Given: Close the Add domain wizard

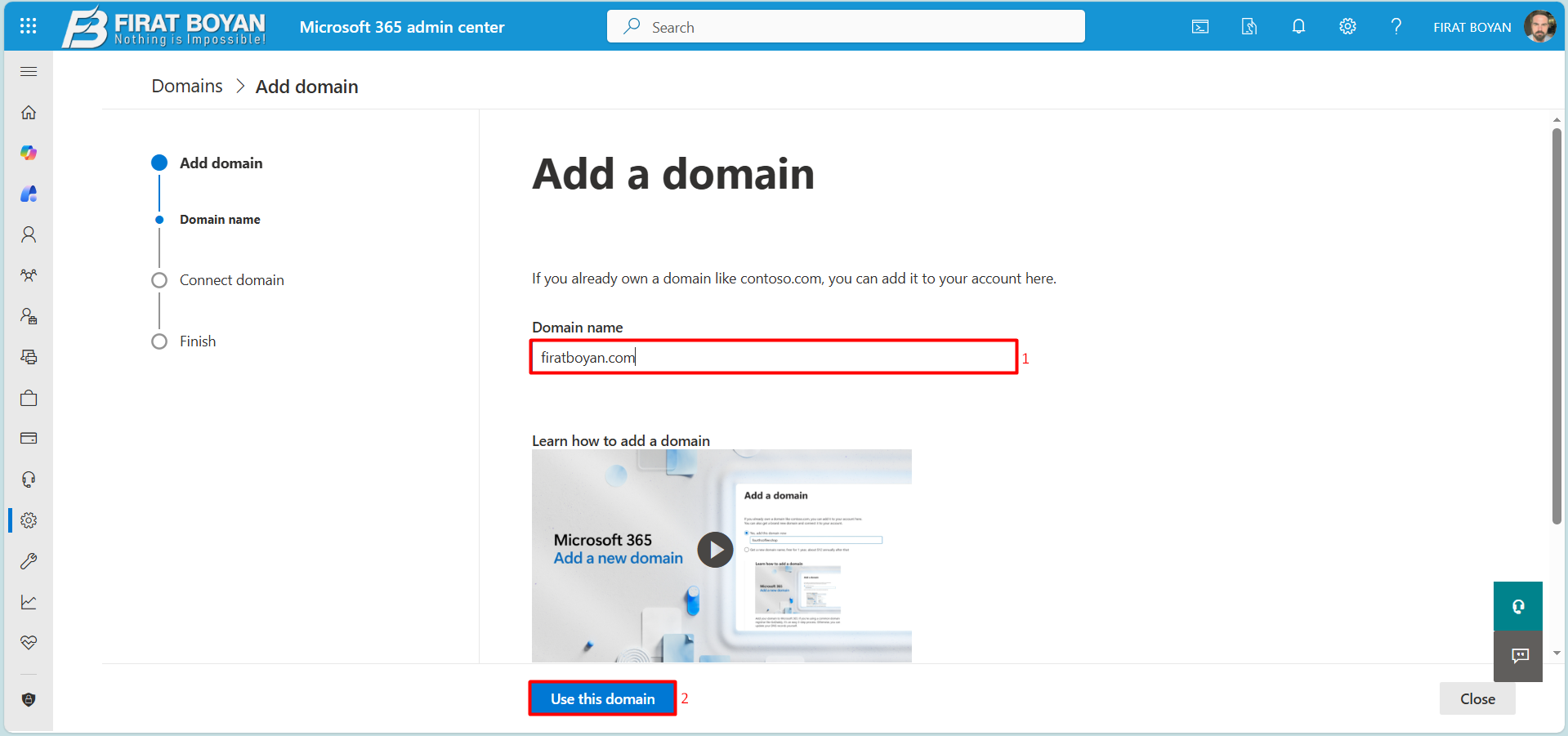Looking at the screenshot, I should click(x=1476, y=698).
